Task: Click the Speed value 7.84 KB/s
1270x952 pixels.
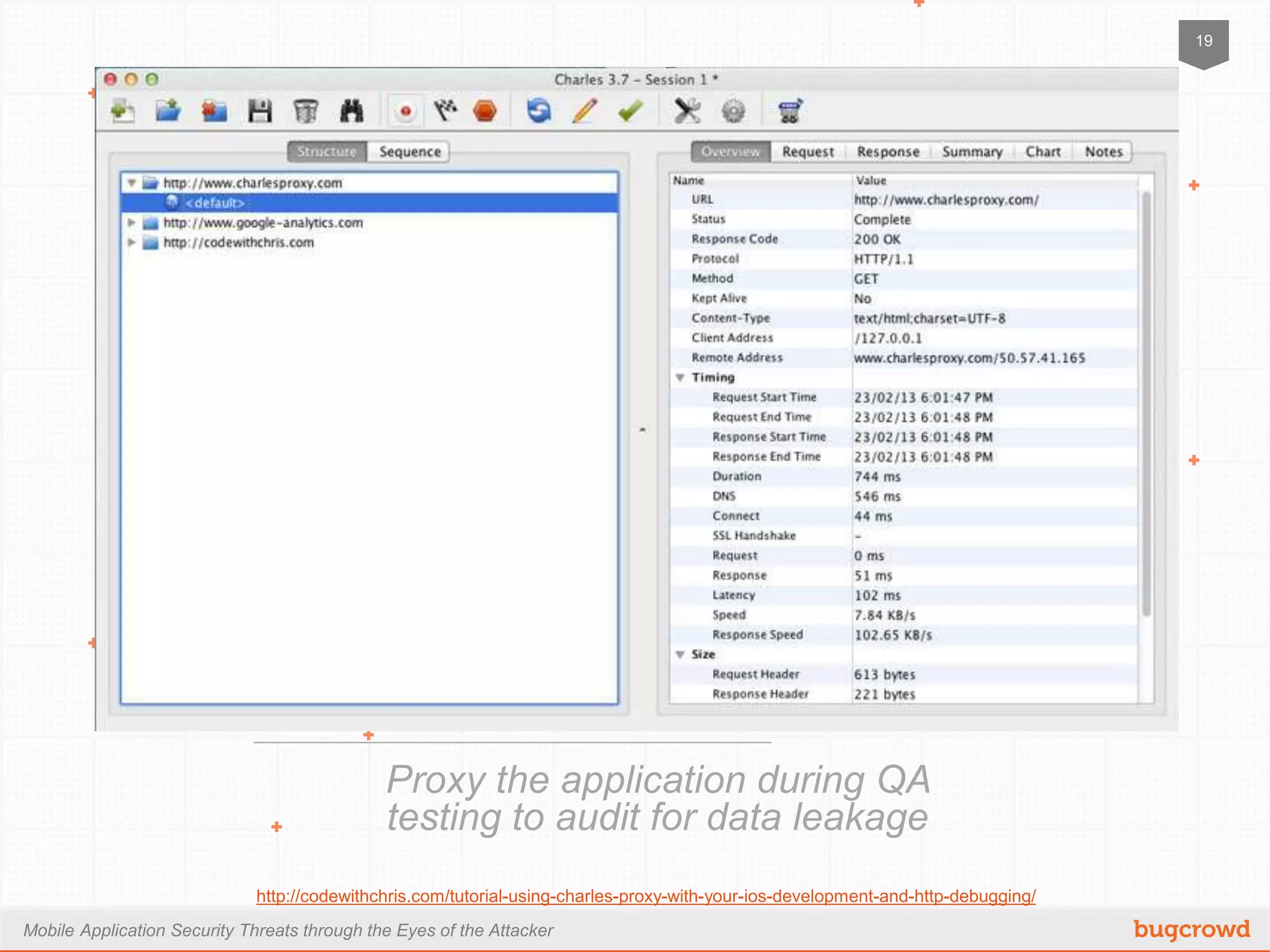Action: pos(885,615)
